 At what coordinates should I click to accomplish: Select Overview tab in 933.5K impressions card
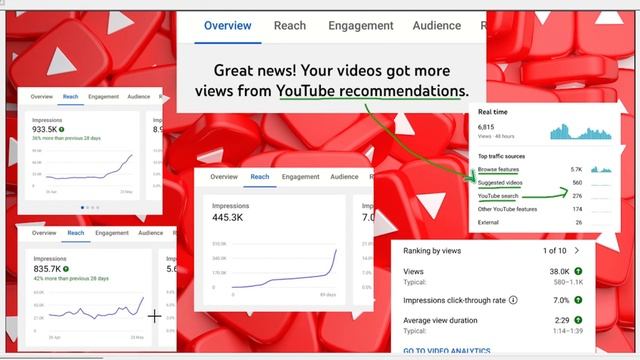pyautogui.click(x=42, y=97)
